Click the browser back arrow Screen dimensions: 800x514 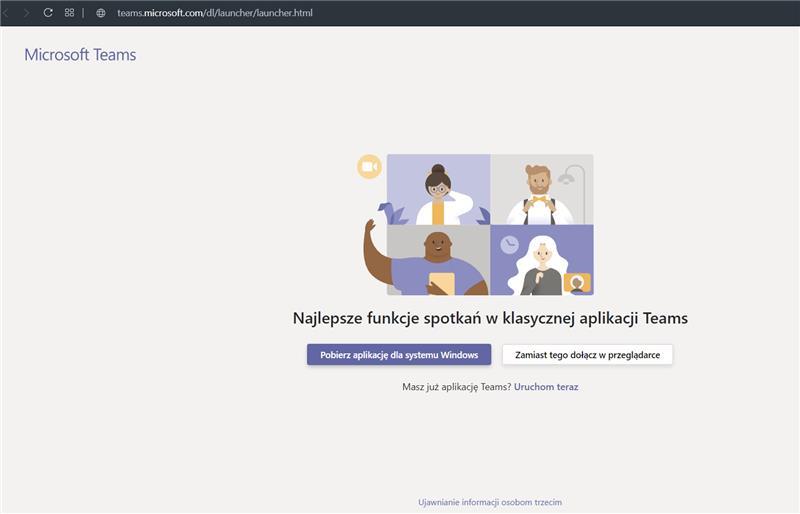click(x=5, y=13)
